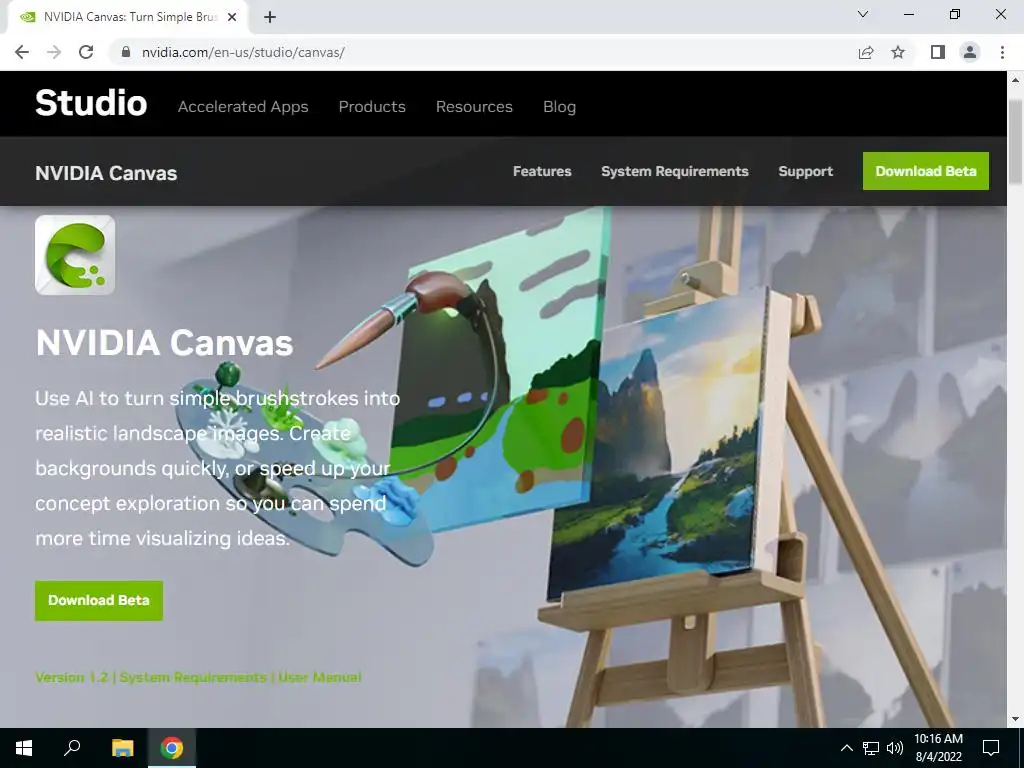Image resolution: width=1024 pixels, height=768 pixels.
Task: Open the Windows Start menu
Action: click(24, 748)
